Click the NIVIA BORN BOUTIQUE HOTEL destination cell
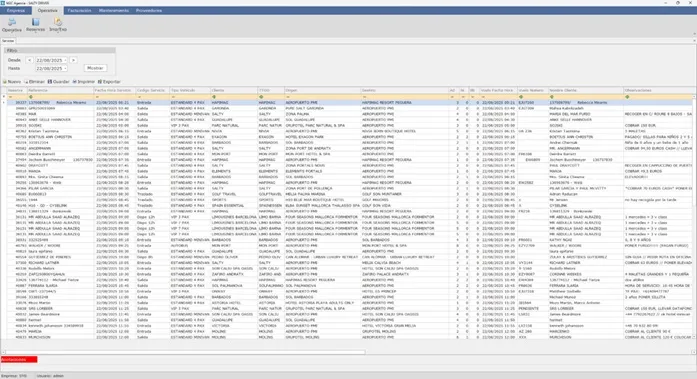Viewport: 697px width, 379px height. point(405,131)
